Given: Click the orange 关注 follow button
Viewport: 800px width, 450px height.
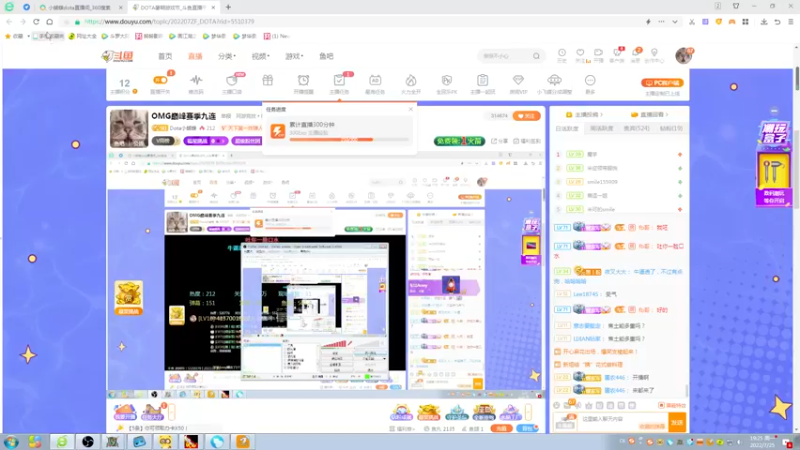Looking at the screenshot, I should pyautogui.click(x=526, y=116).
